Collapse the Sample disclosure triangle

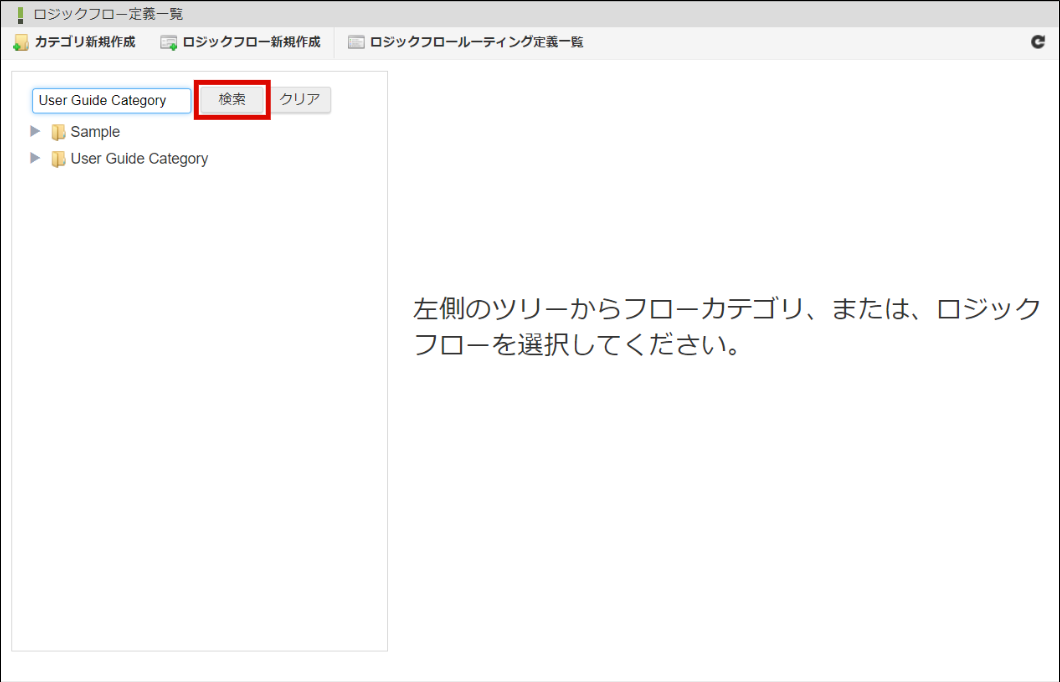click(x=36, y=131)
